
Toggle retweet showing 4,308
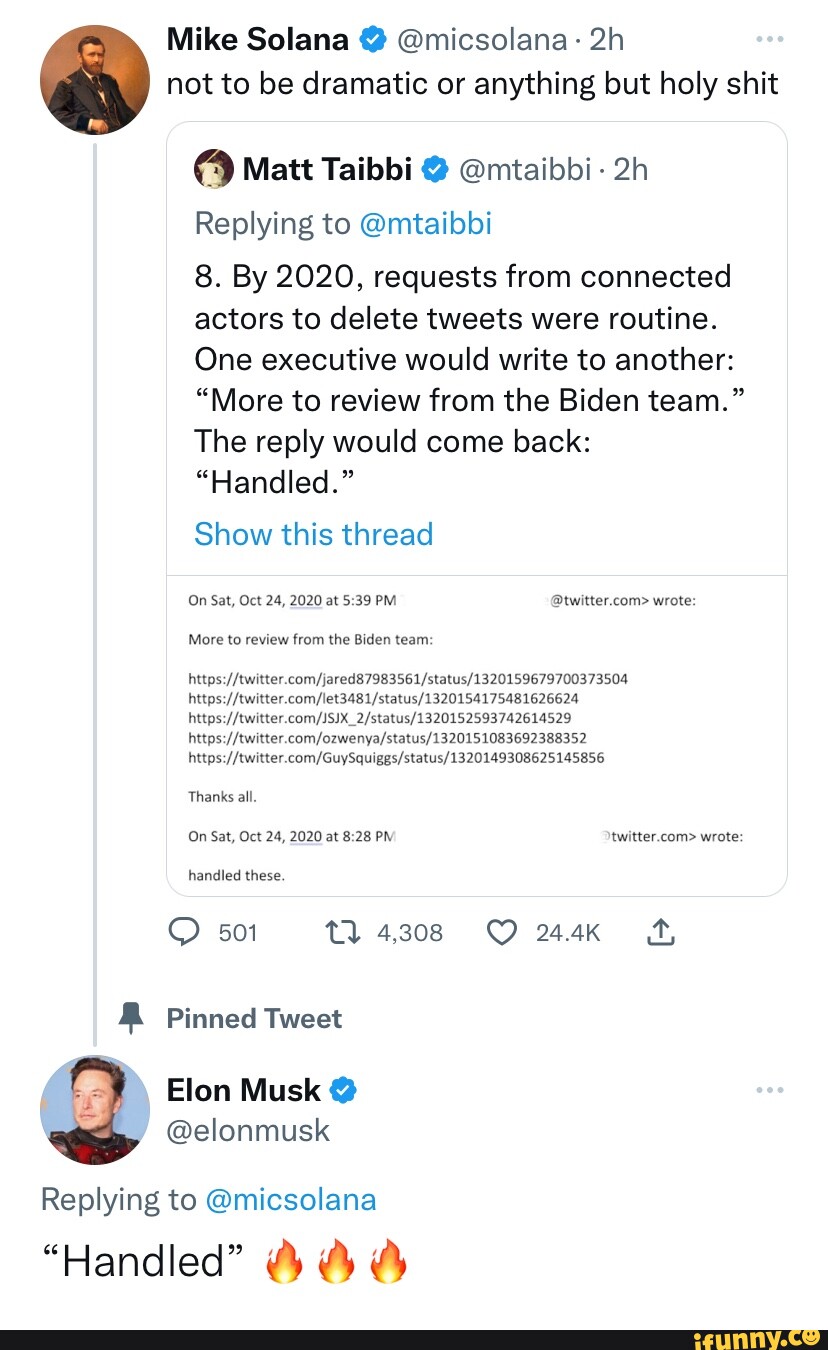point(341,932)
